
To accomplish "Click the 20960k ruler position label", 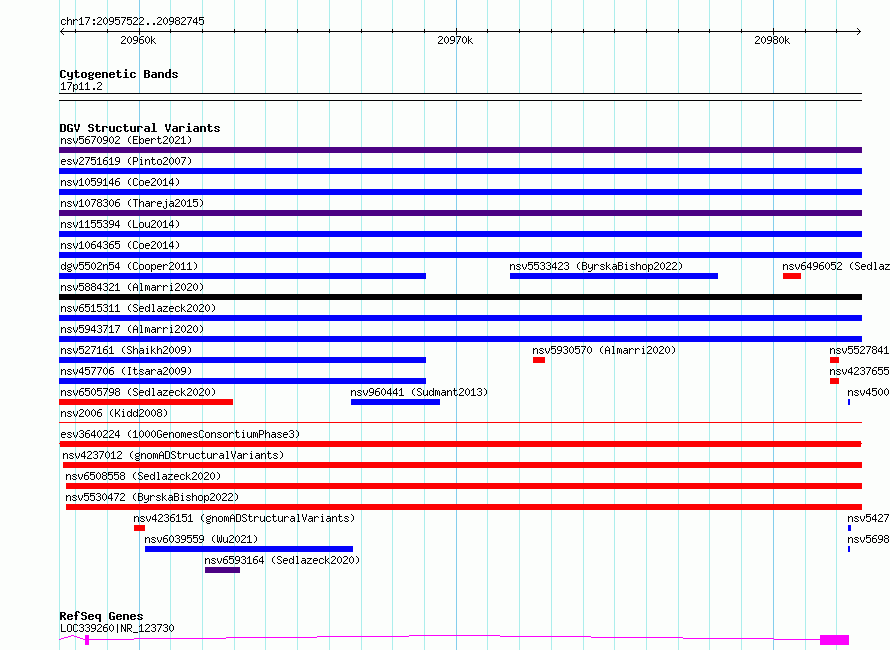I will click(x=138, y=40).
